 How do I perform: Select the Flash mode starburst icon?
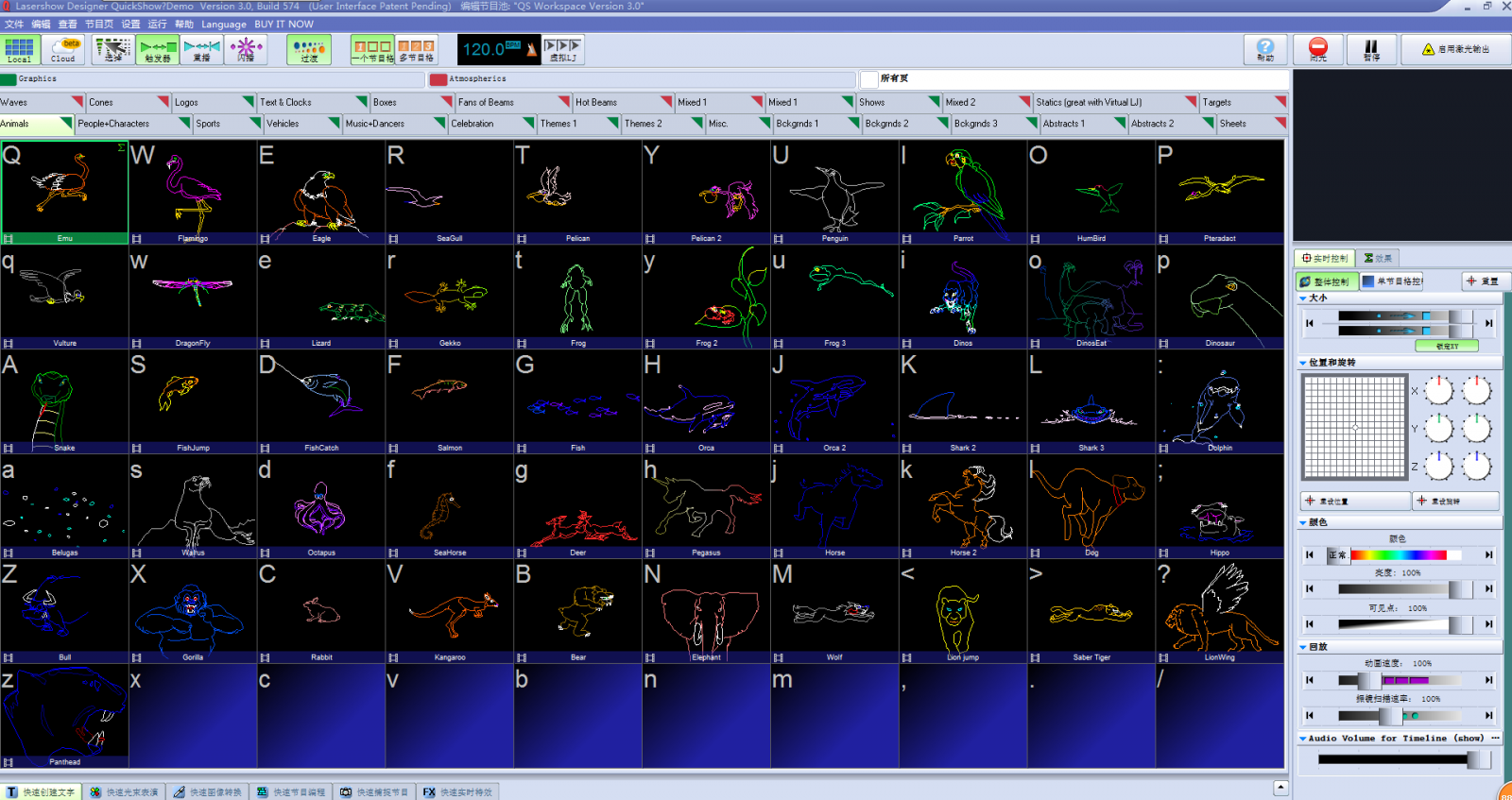246,49
